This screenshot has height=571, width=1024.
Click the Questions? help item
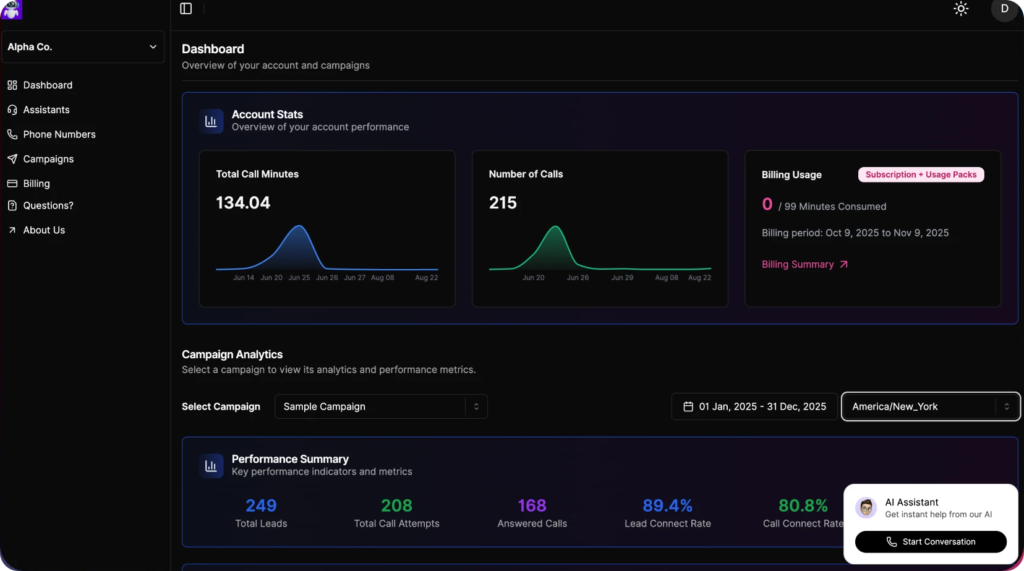point(48,206)
